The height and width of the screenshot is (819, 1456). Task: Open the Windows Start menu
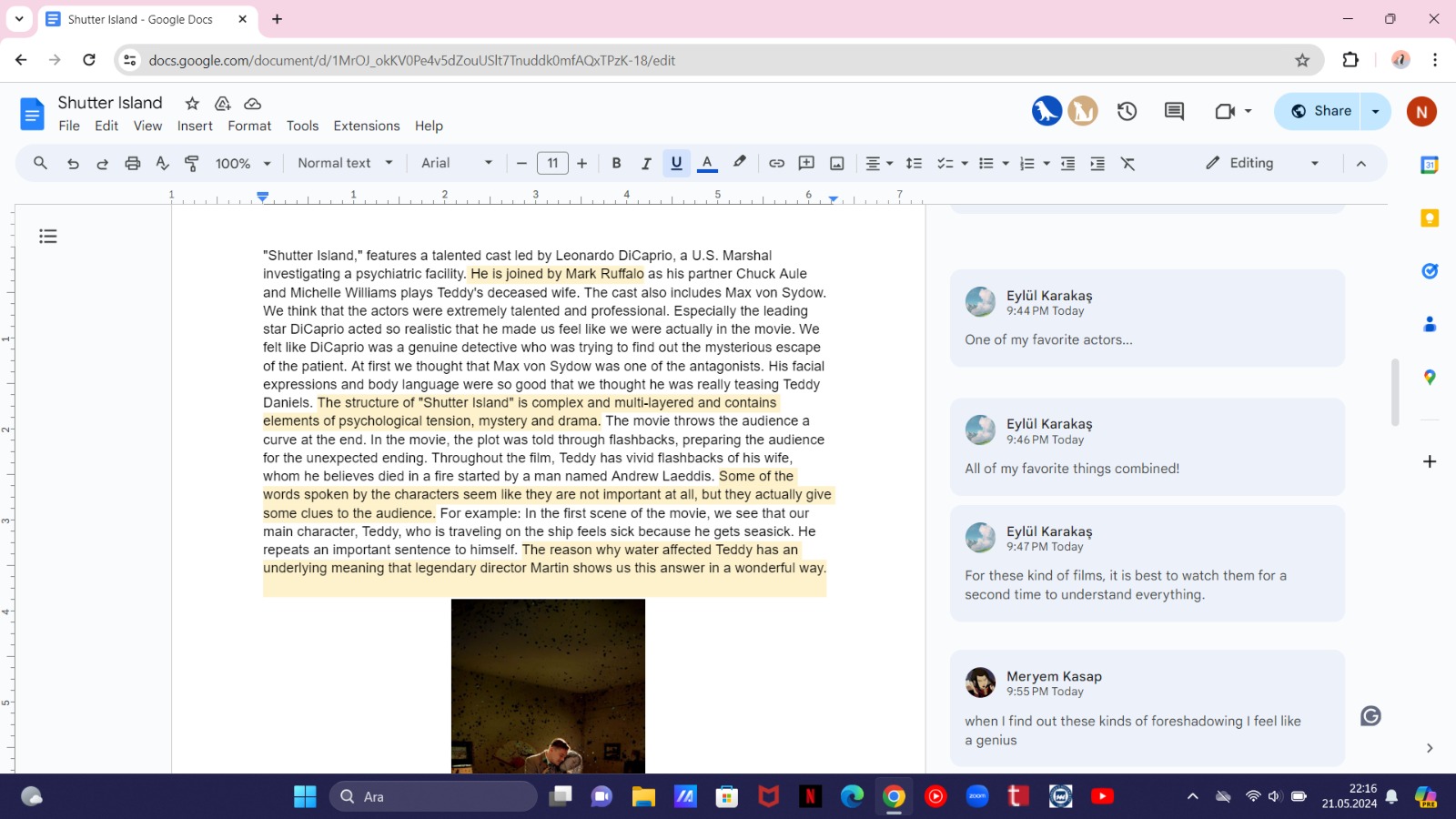(305, 796)
